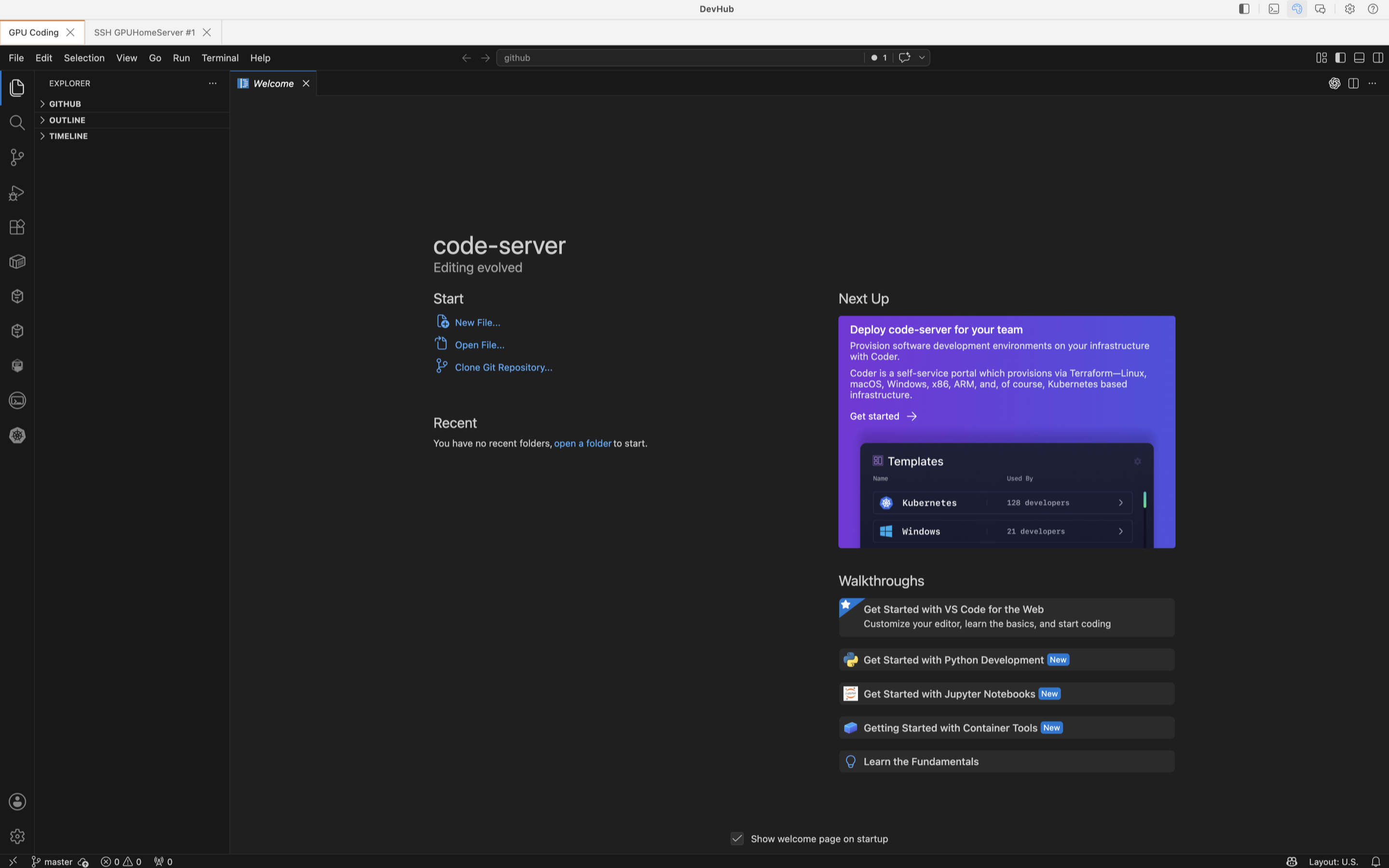This screenshot has width=1389, height=868.
Task: Expand the GITHUB section in Explorer
Action: 132,104
